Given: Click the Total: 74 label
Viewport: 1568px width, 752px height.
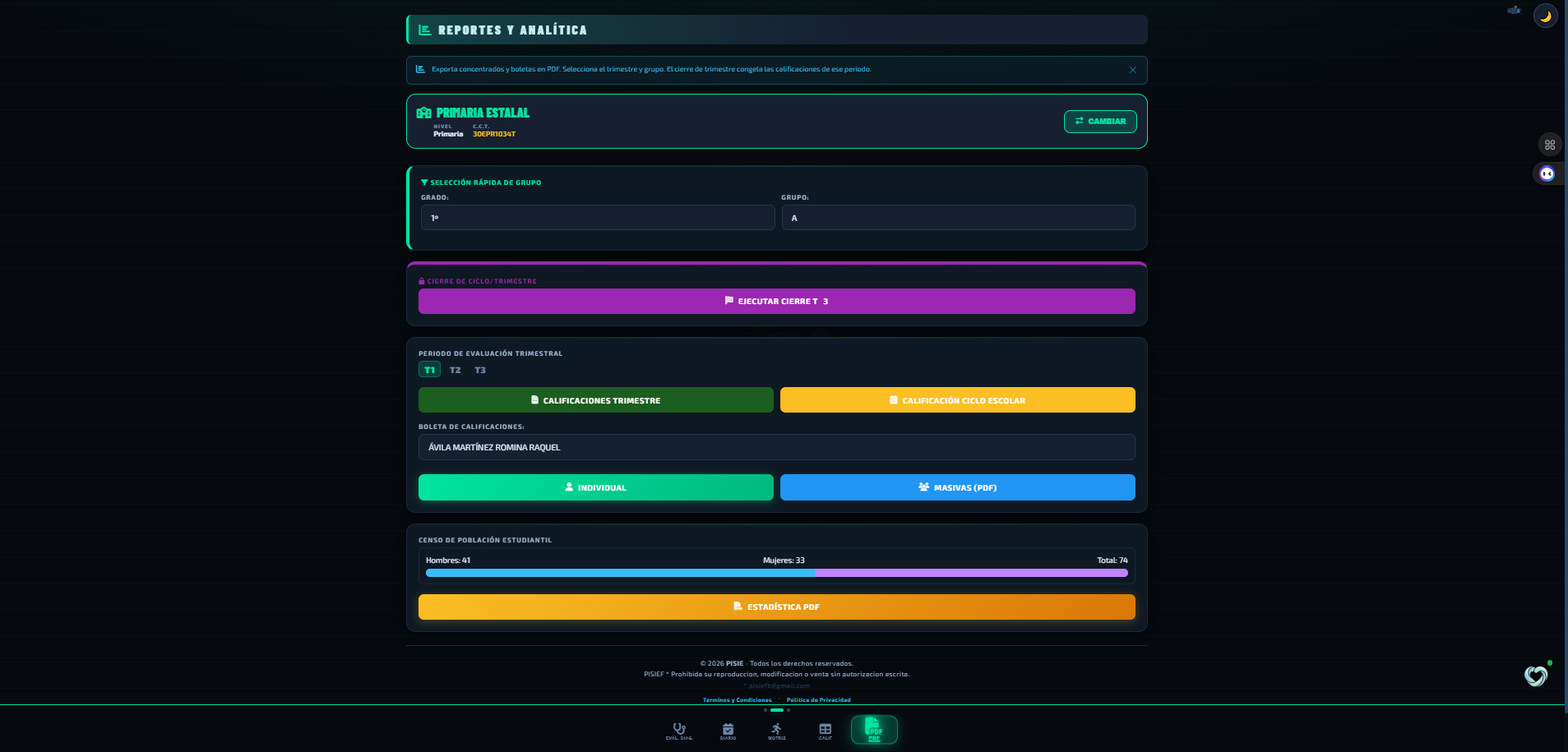Looking at the screenshot, I should (1112, 561).
